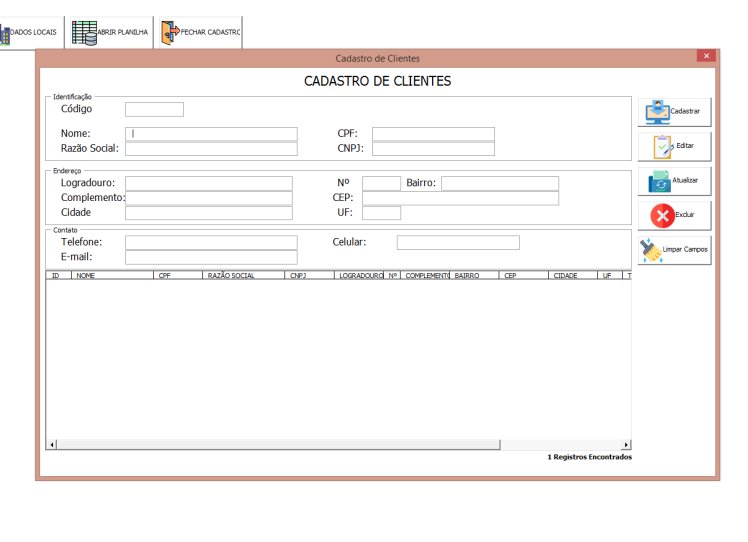The image size is (748, 542).
Task: Click the Cidade input field
Action: pyautogui.click(x=208, y=213)
